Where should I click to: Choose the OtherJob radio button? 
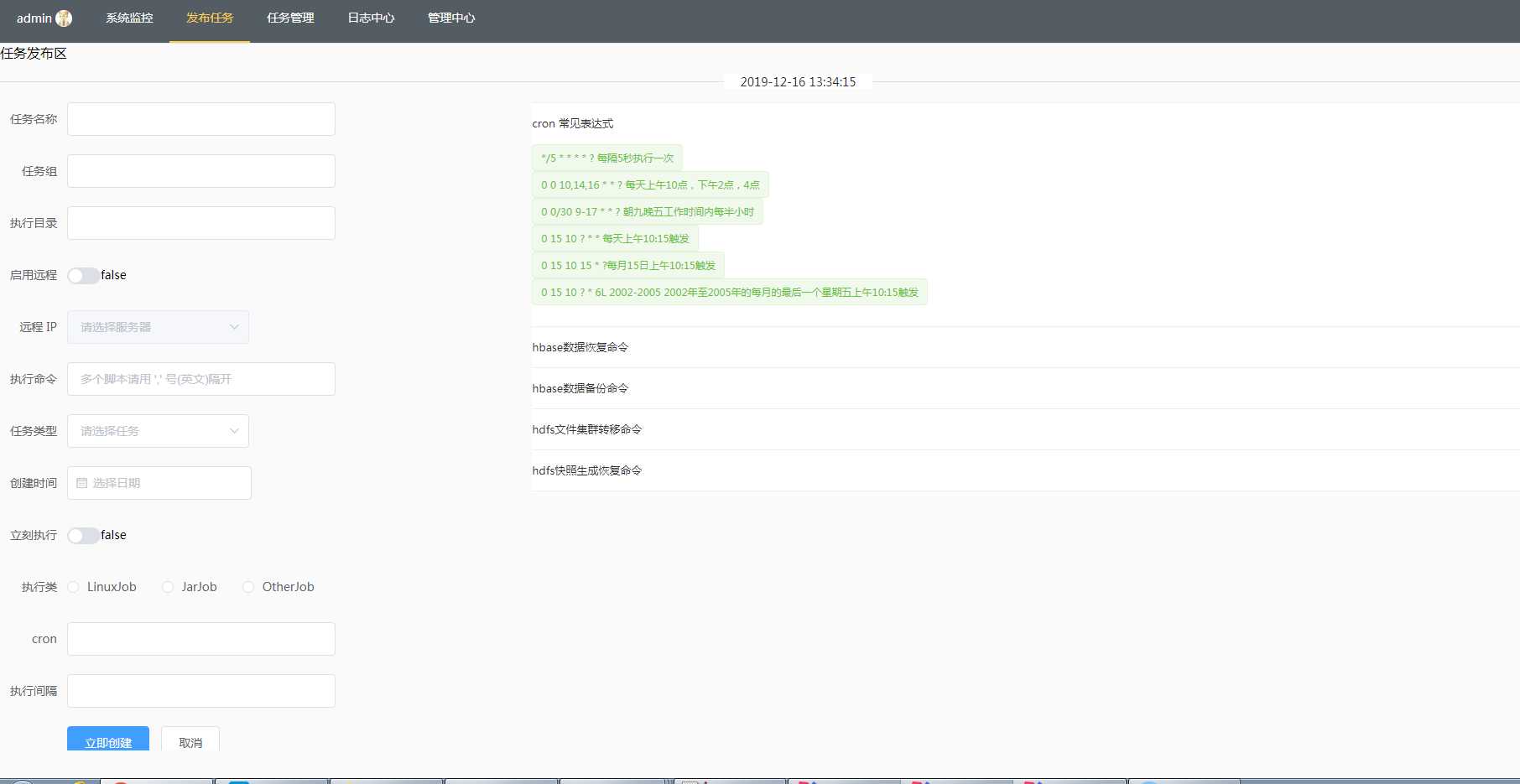click(x=248, y=587)
